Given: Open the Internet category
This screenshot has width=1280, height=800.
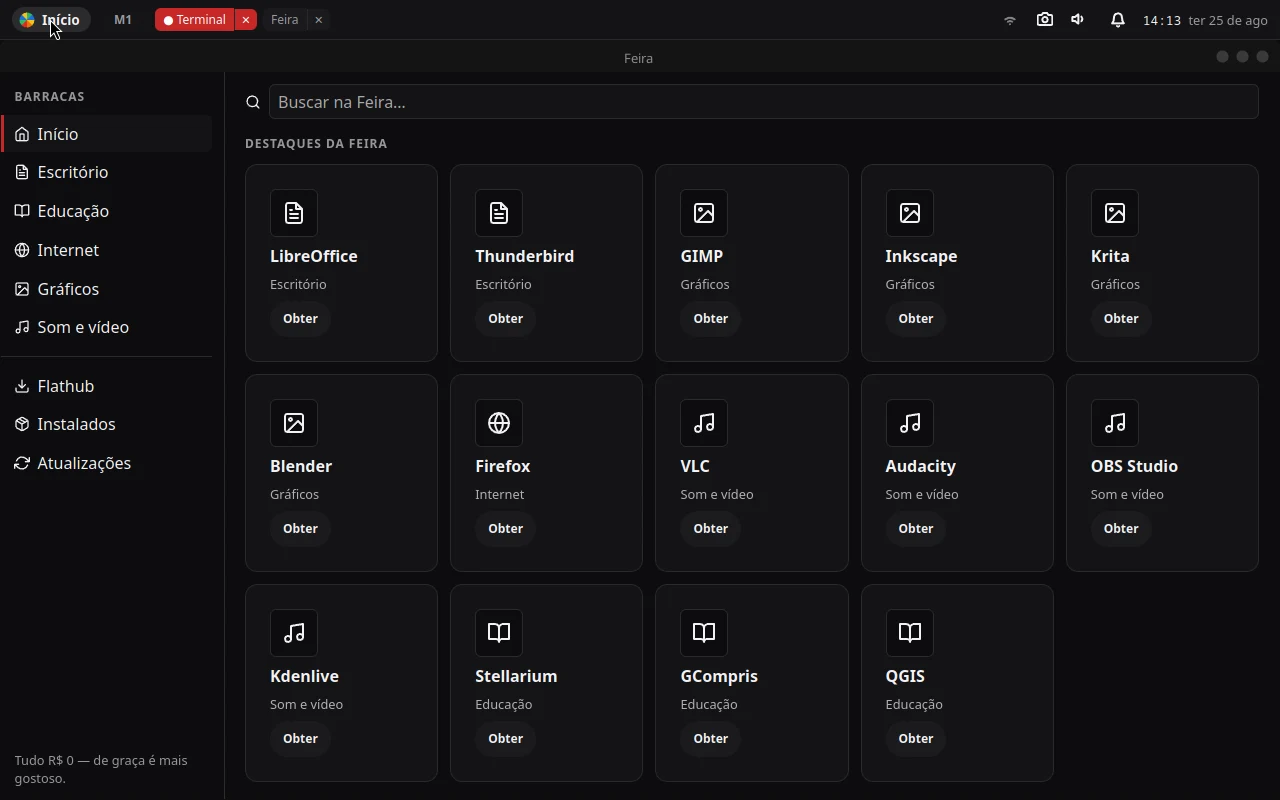Looking at the screenshot, I should pyautogui.click(x=107, y=250).
